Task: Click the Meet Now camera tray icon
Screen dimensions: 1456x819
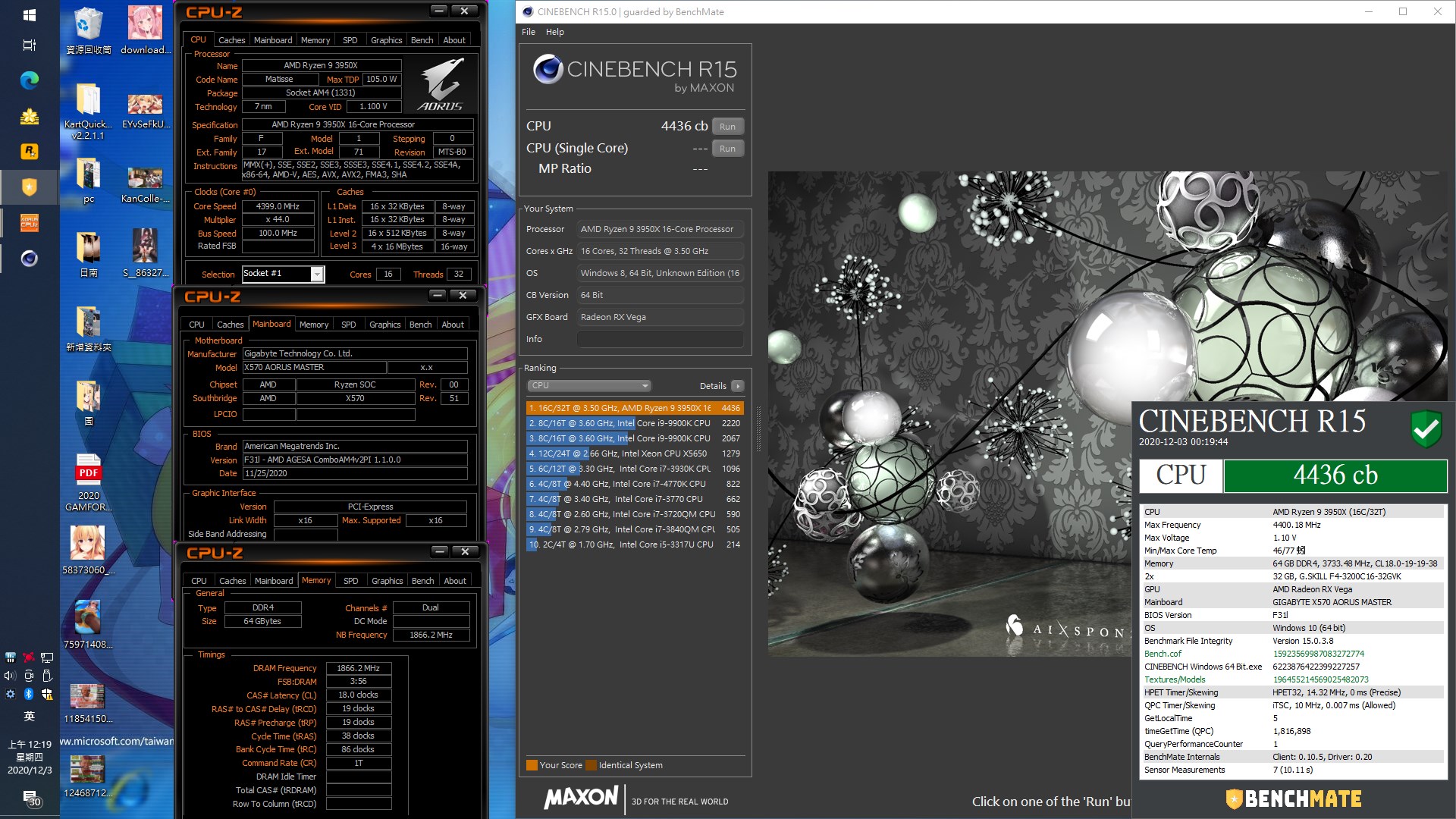Action: coord(29,676)
